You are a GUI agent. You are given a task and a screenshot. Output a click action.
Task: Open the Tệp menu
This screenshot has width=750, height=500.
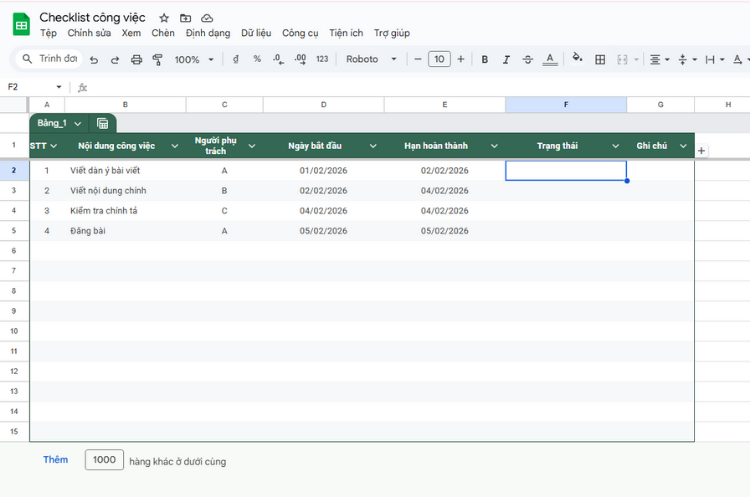click(48, 33)
